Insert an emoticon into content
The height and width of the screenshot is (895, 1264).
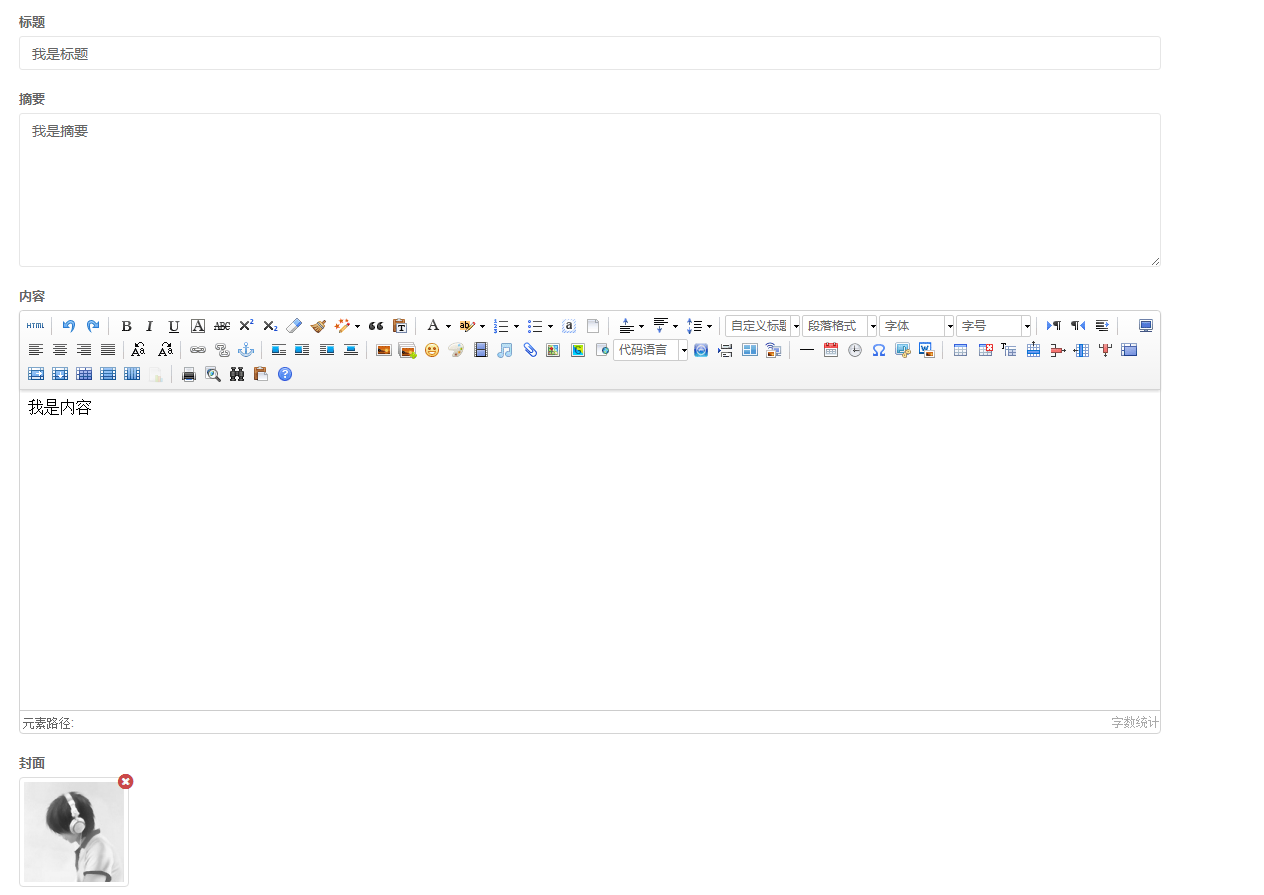(432, 350)
